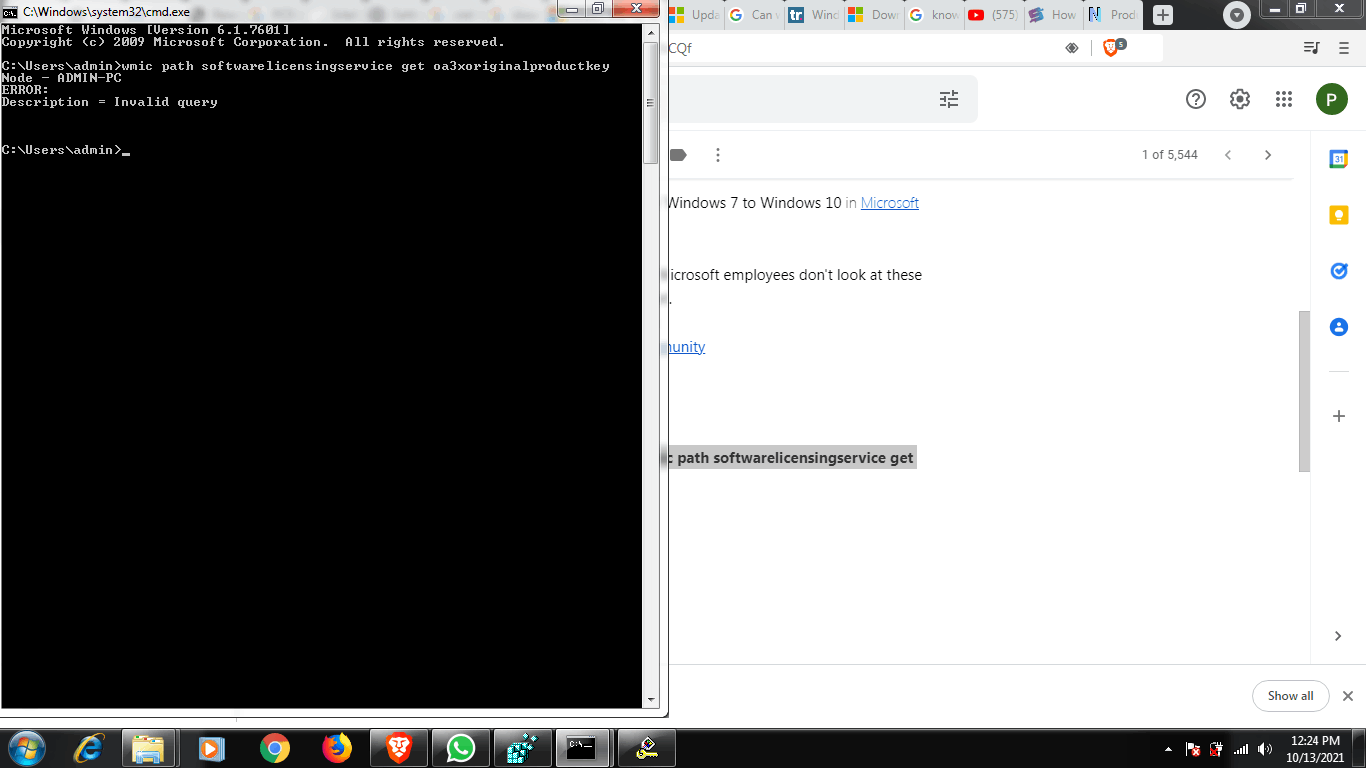Viewport: 1366px width, 768px height.
Task: Go to older email arrow
Action: click(1268, 155)
